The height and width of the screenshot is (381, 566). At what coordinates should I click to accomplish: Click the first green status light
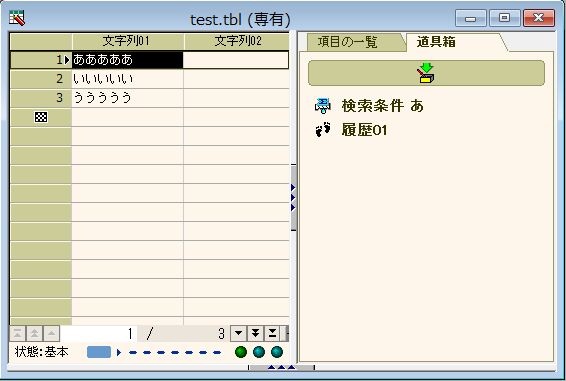click(x=241, y=352)
